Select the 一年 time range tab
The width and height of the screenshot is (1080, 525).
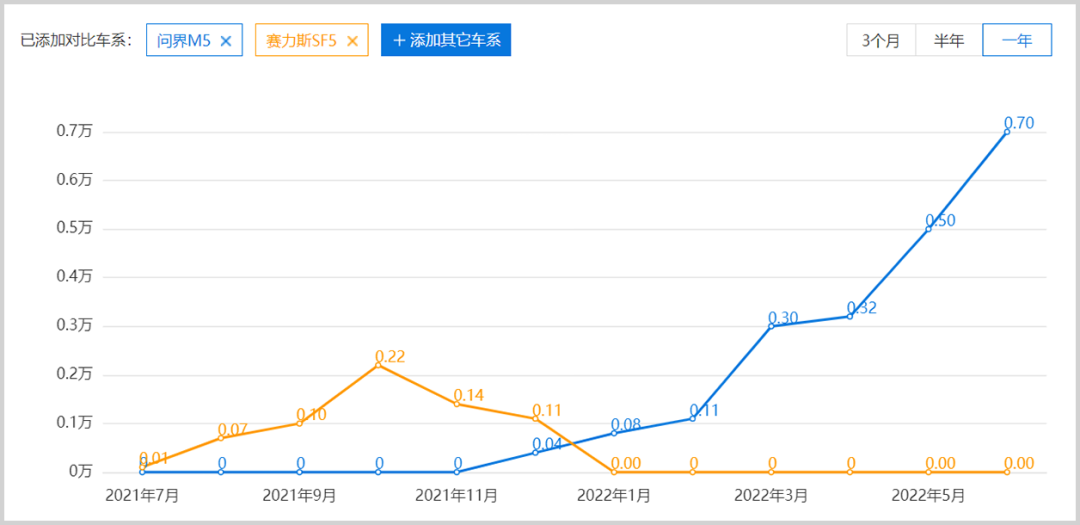(1017, 41)
